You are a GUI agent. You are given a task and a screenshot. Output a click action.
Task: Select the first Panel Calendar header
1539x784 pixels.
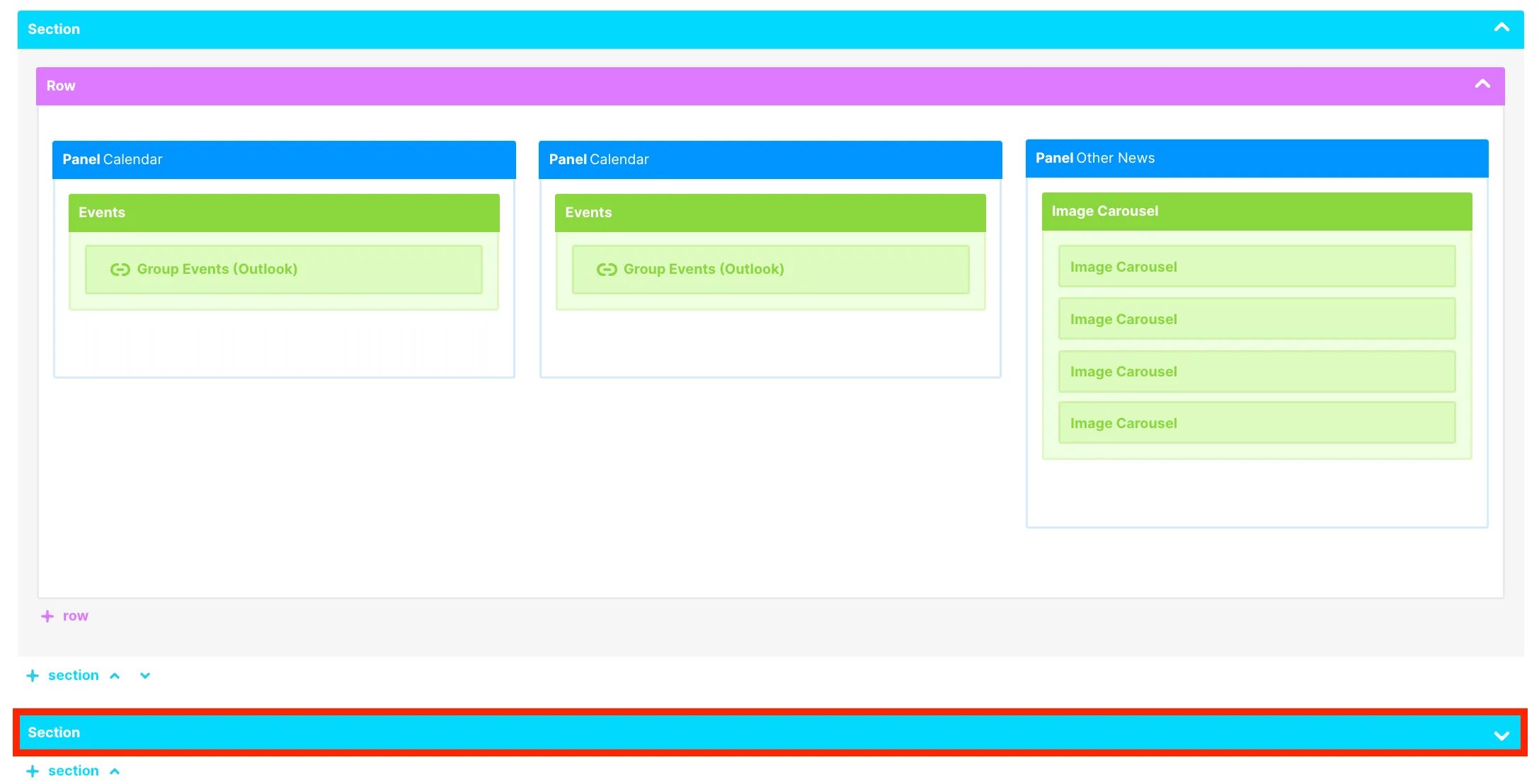(283, 160)
